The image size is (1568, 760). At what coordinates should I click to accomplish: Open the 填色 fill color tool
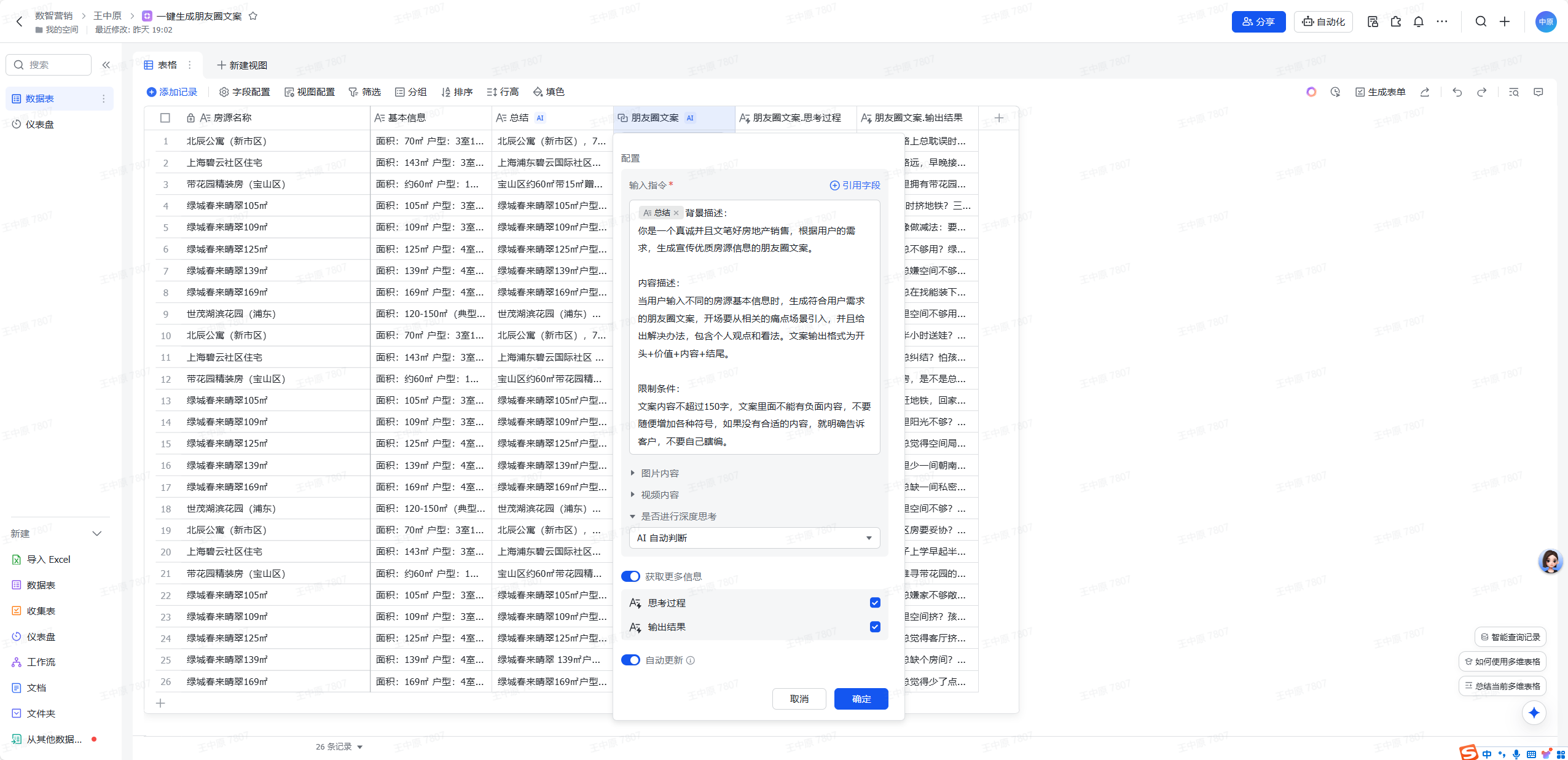(549, 92)
